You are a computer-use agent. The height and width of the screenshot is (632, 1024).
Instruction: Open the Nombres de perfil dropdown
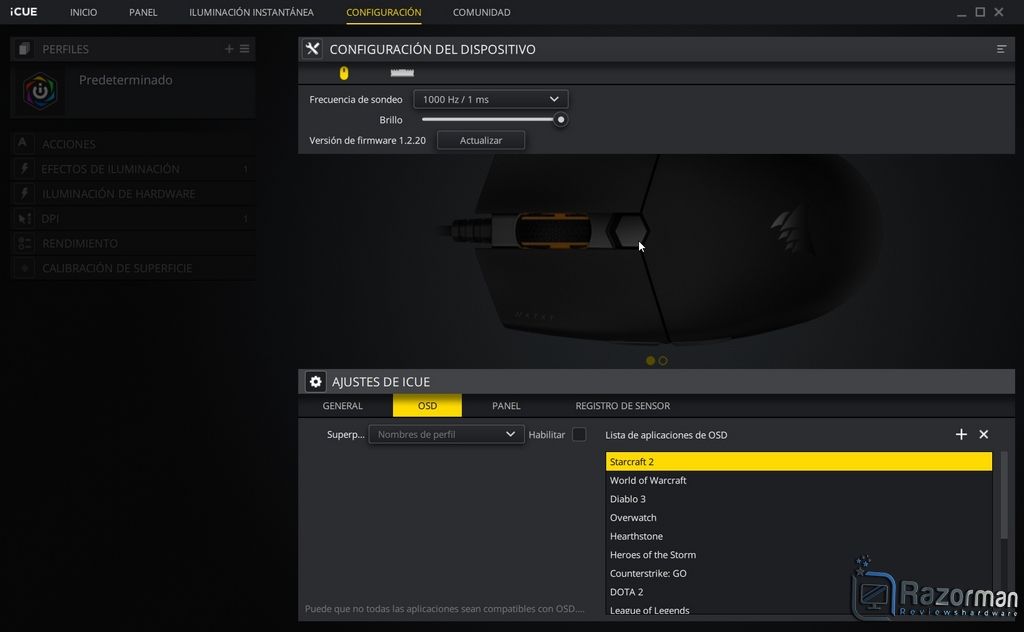point(446,434)
